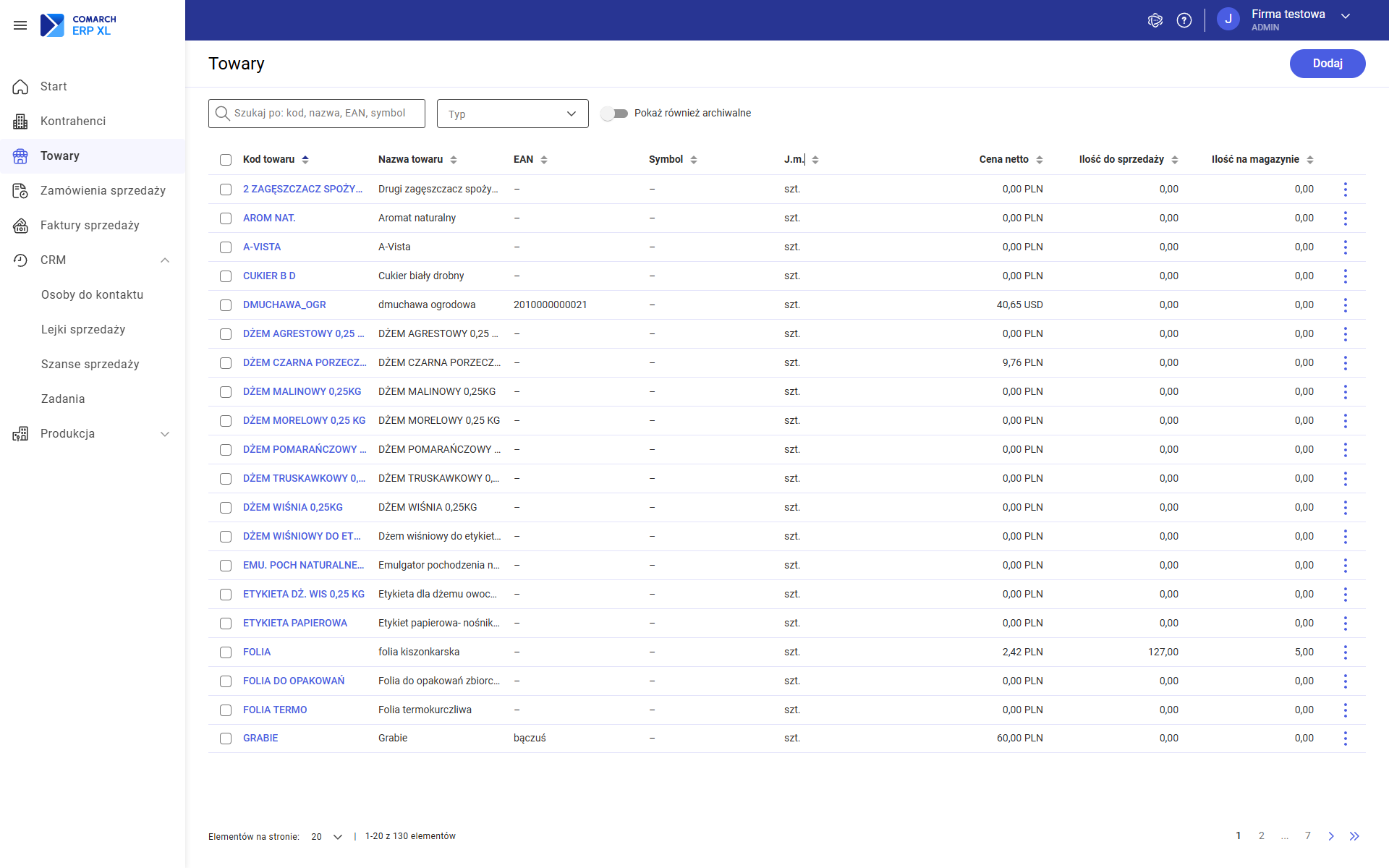The width and height of the screenshot is (1389, 868).
Task: Click next page arrow icon
Action: [1331, 836]
